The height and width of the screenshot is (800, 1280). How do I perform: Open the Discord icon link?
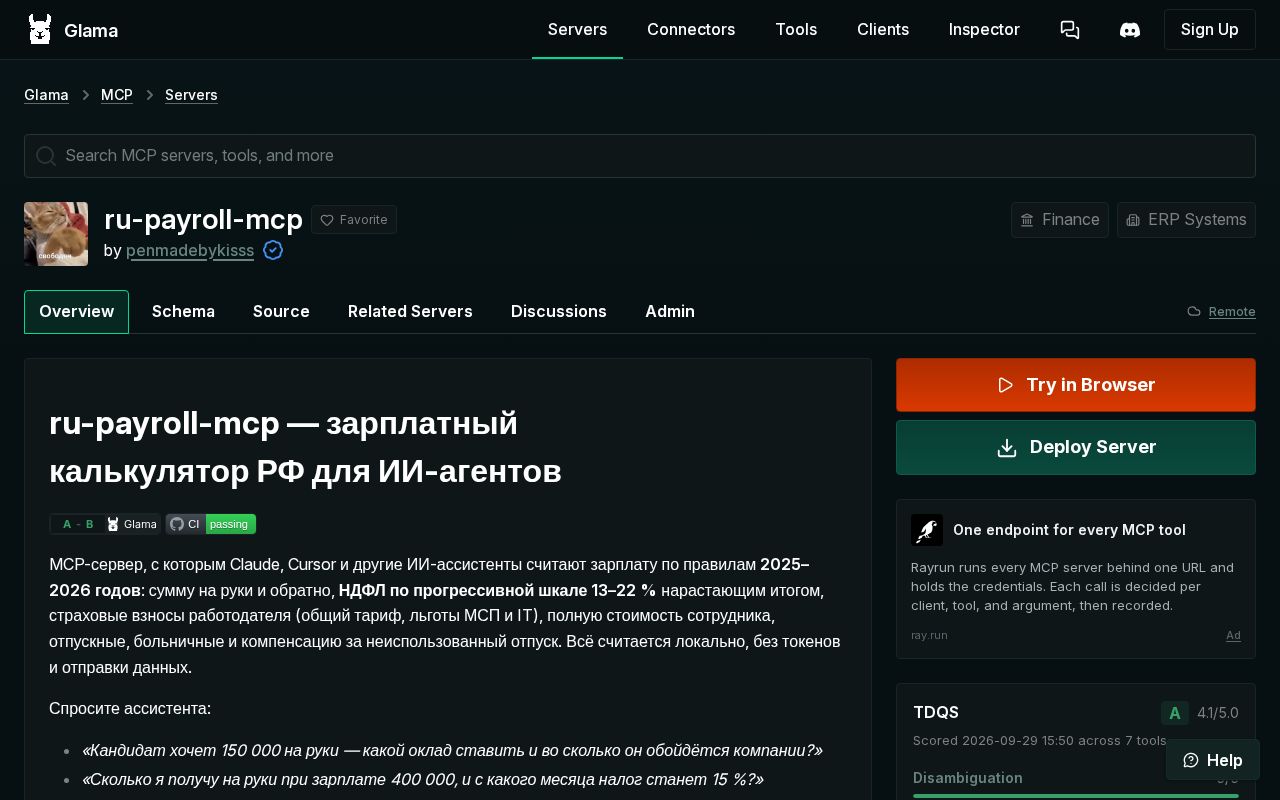(x=1130, y=30)
